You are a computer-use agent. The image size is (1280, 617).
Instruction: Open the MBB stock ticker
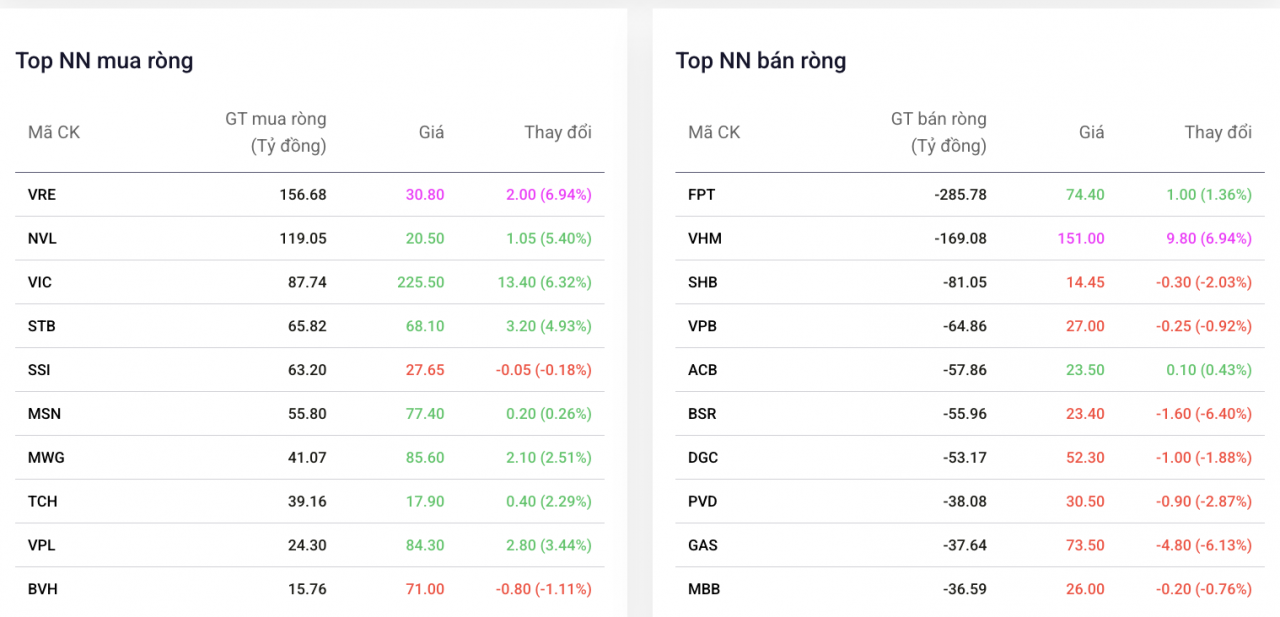[x=704, y=589]
